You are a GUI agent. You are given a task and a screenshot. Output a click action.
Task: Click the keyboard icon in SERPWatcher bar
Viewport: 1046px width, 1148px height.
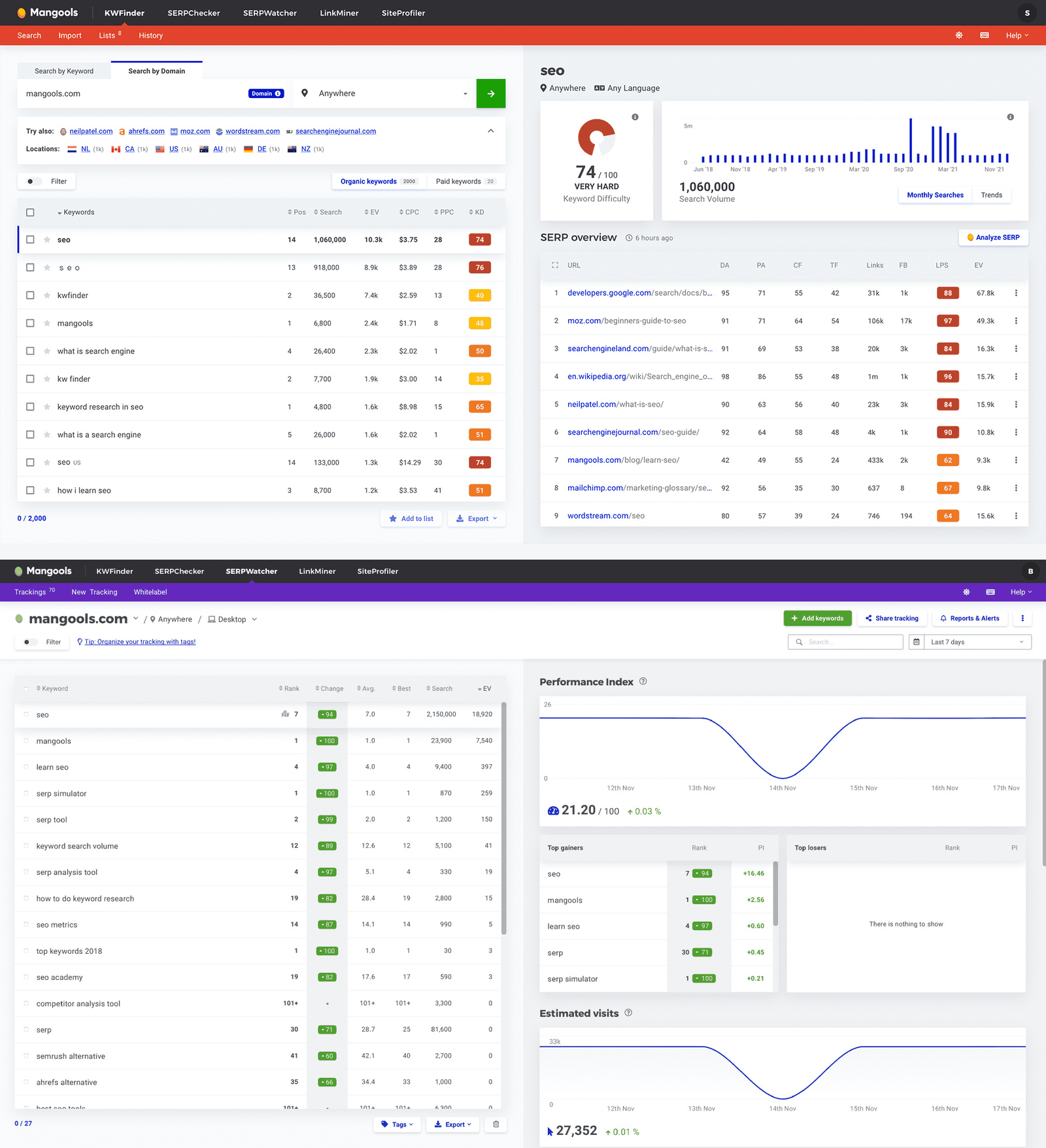[990, 592]
